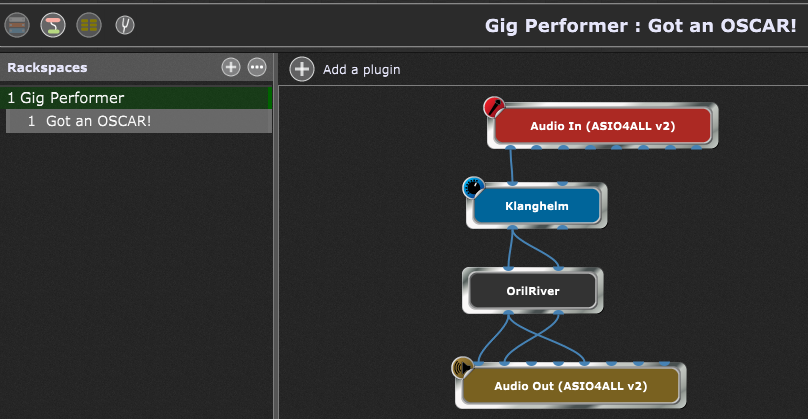Select the OrilRiver plugin block
Screen dimensions: 808x419
(533, 291)
